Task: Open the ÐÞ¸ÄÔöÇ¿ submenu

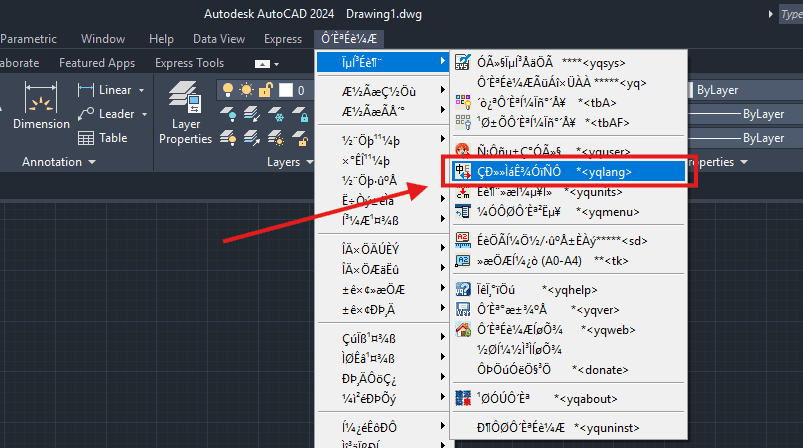Action: tap(383, 378)
